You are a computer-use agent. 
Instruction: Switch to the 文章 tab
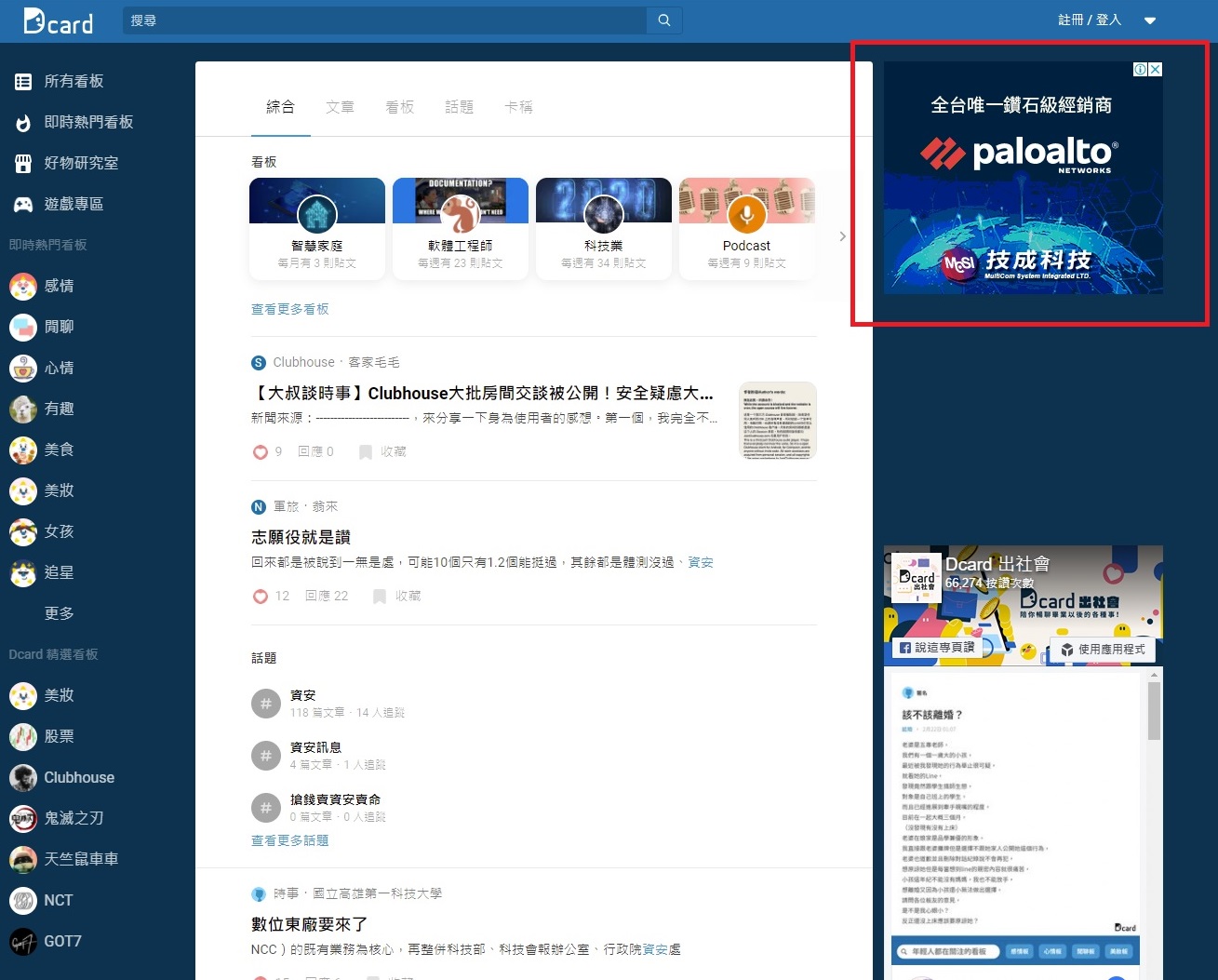tap(340, 107)
